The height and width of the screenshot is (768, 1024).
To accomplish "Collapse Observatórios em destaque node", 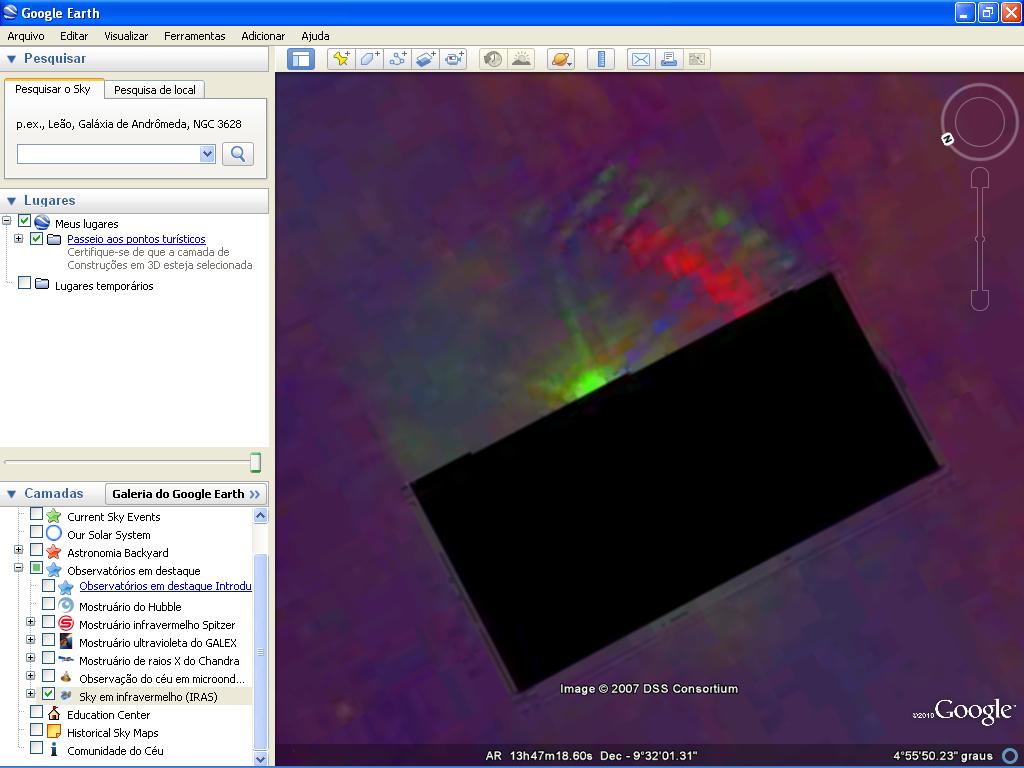I will tap(18, 568).
